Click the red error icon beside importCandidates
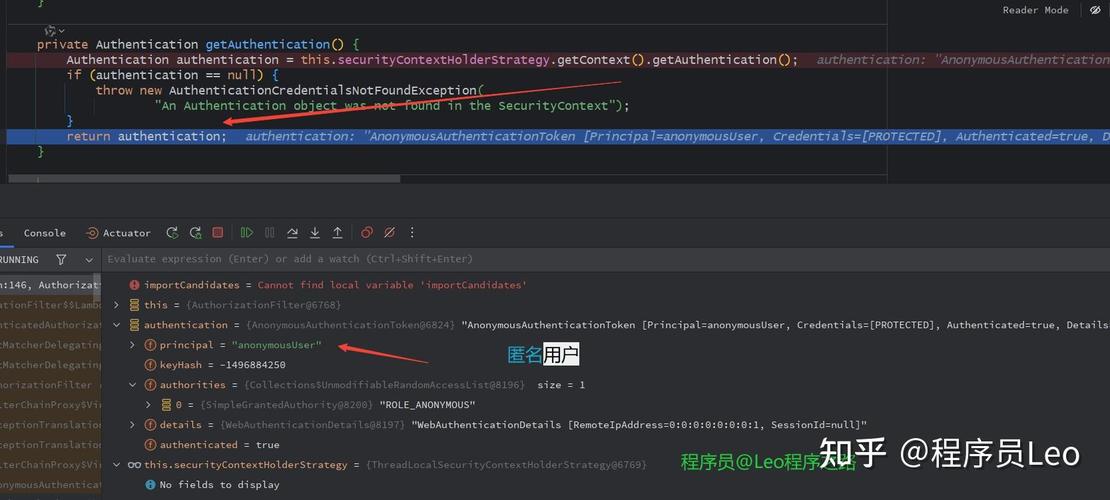Screen dimensions: 1110x500 point(135,285)
